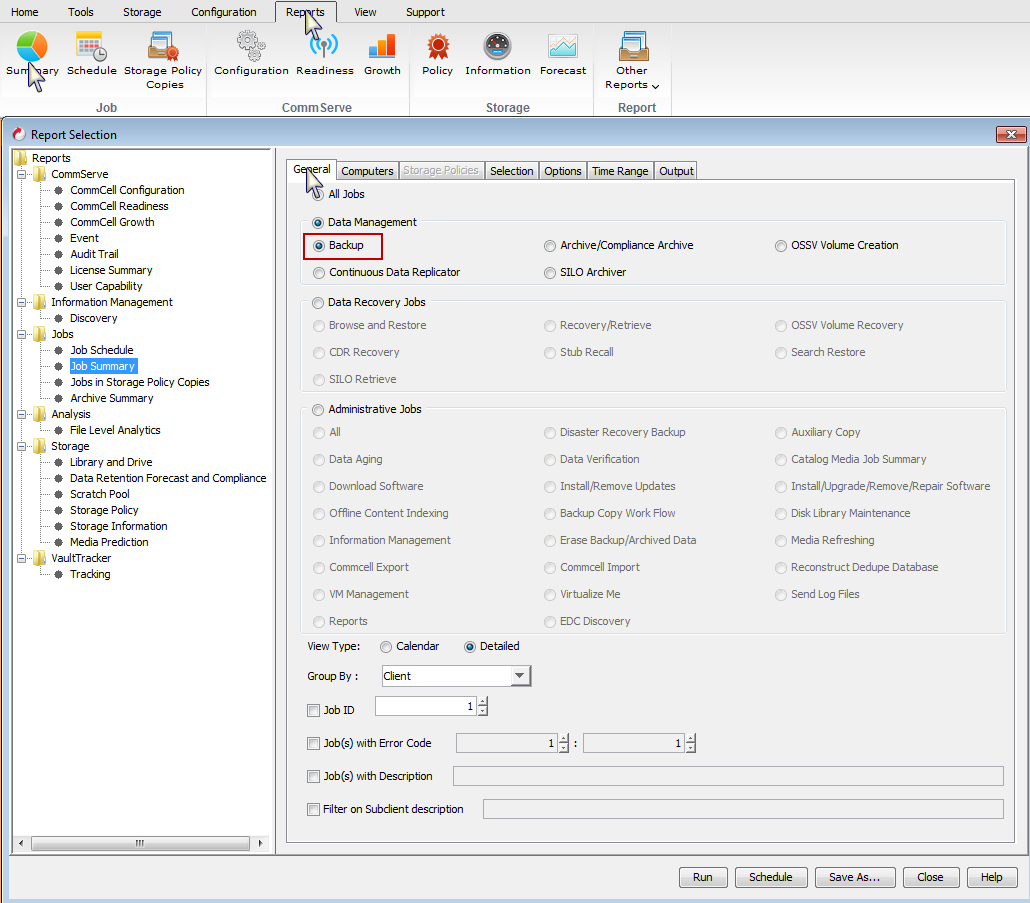The width and height of the screenshot is (1030, 903).
Task: Open the Group By dropdown
Action: [519, 676]
